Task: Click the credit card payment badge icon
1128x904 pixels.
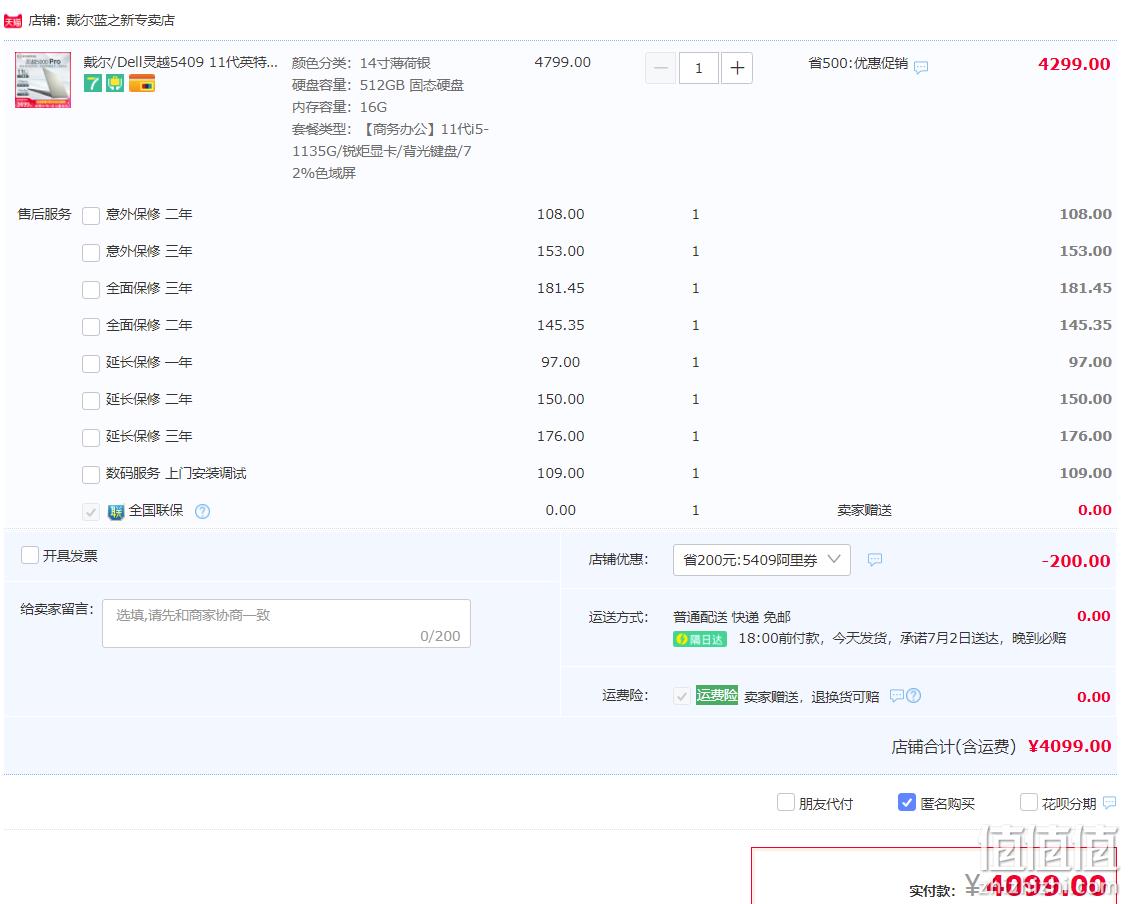Action: coord(142,83)
